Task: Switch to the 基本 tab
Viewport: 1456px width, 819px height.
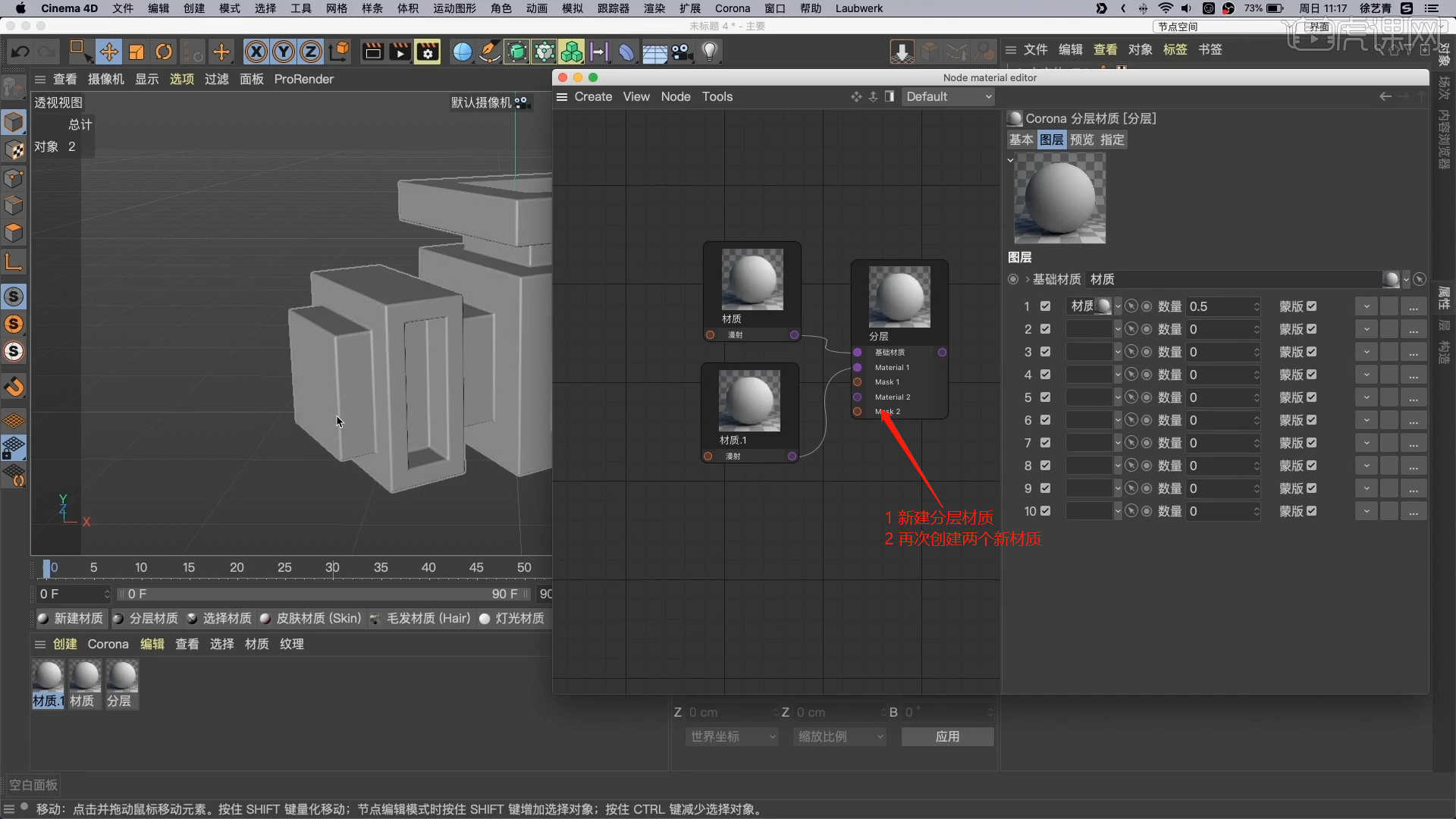Action: (1021, 140)
